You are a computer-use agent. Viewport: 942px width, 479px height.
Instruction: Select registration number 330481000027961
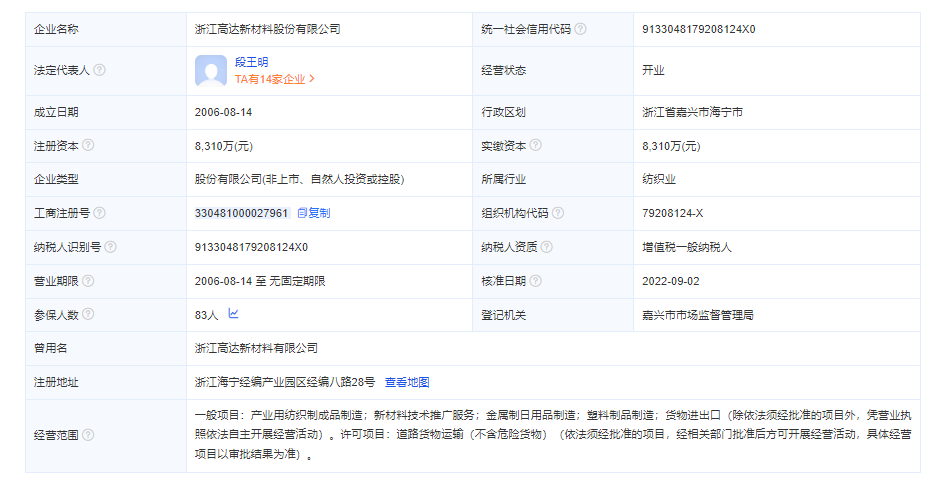(242, 213)
